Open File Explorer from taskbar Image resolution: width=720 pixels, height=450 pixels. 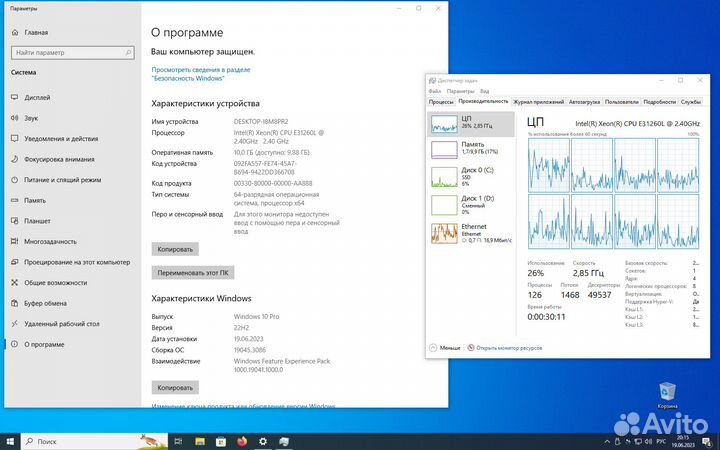click(x=200, y=442)
